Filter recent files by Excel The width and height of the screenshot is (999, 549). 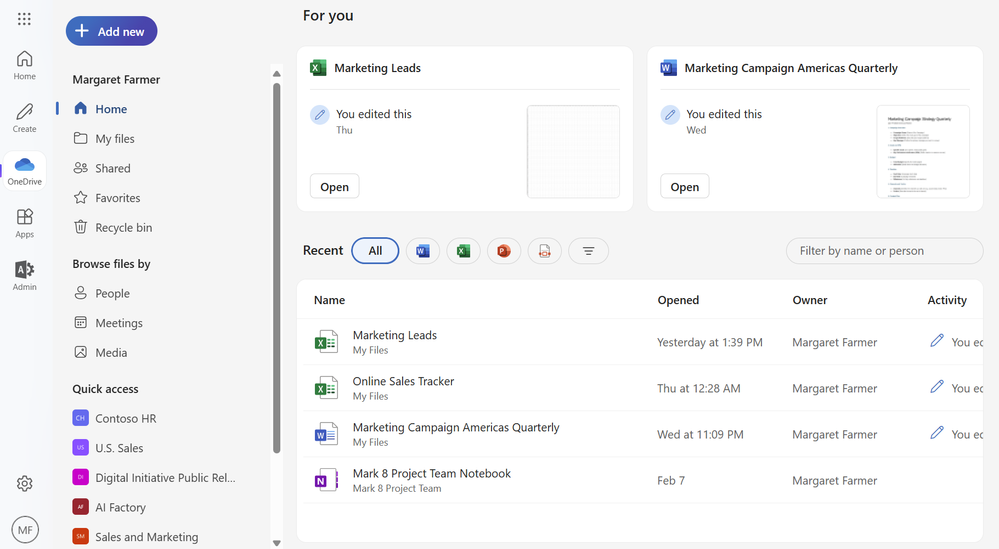click(463, 251)
